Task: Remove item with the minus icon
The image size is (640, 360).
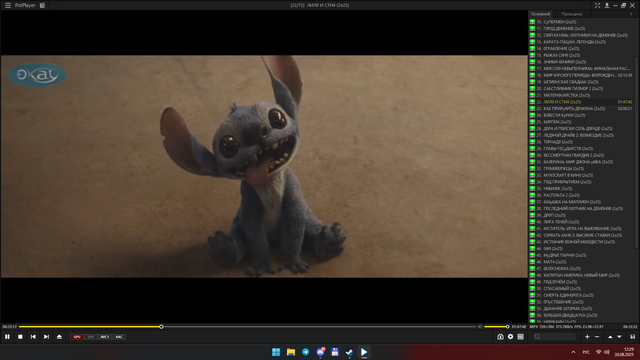Action: click(597, 337)
